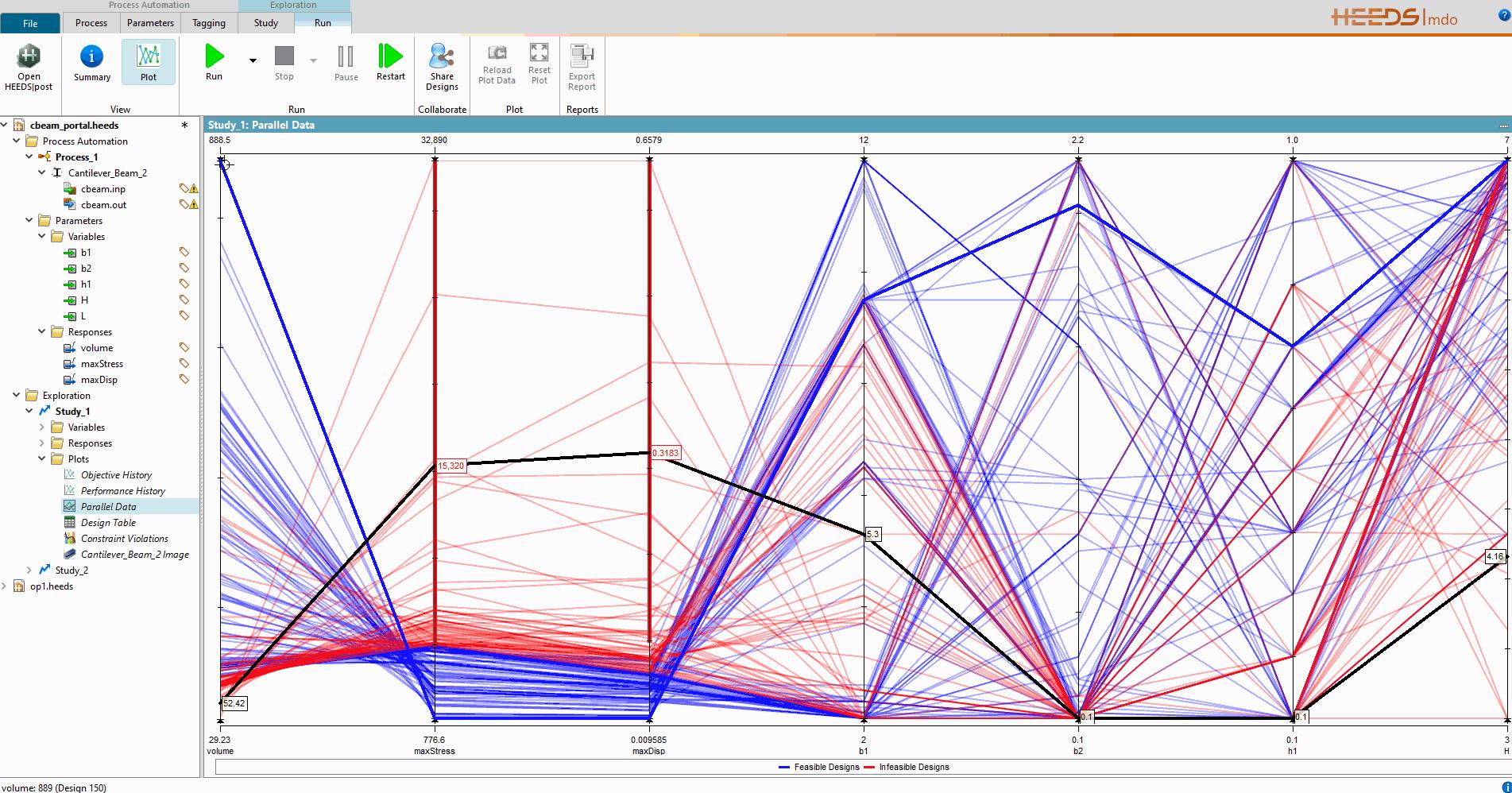Open the Design Table
Viewport: 1512px width, 793px height.
108,522
